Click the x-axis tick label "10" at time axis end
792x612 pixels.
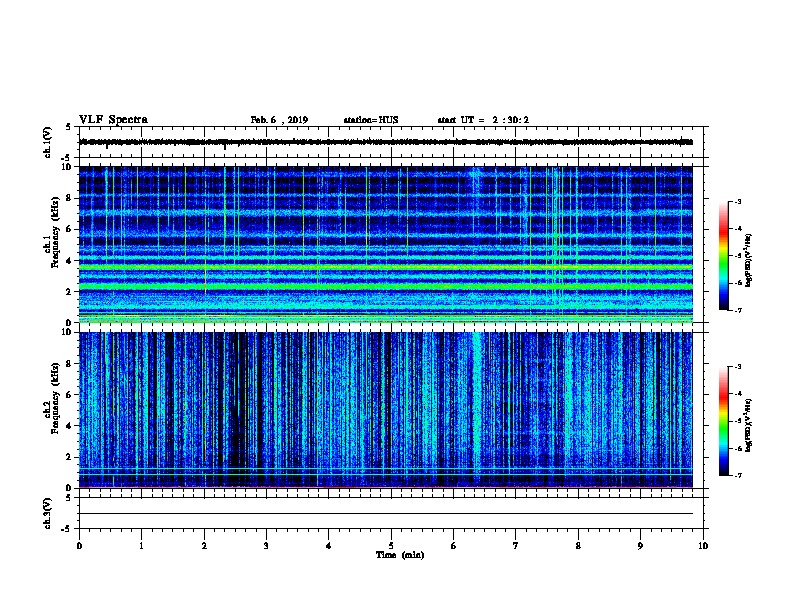click(x=703, y=546)
